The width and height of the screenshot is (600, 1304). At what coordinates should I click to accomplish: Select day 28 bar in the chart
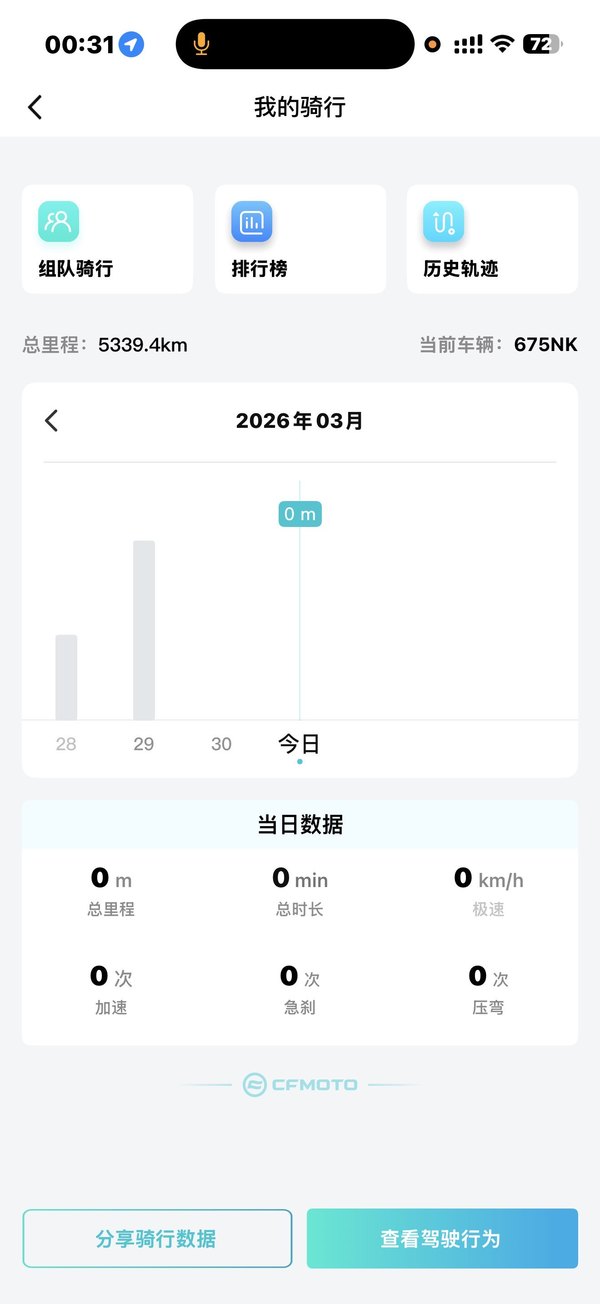(x=66, y=675)
